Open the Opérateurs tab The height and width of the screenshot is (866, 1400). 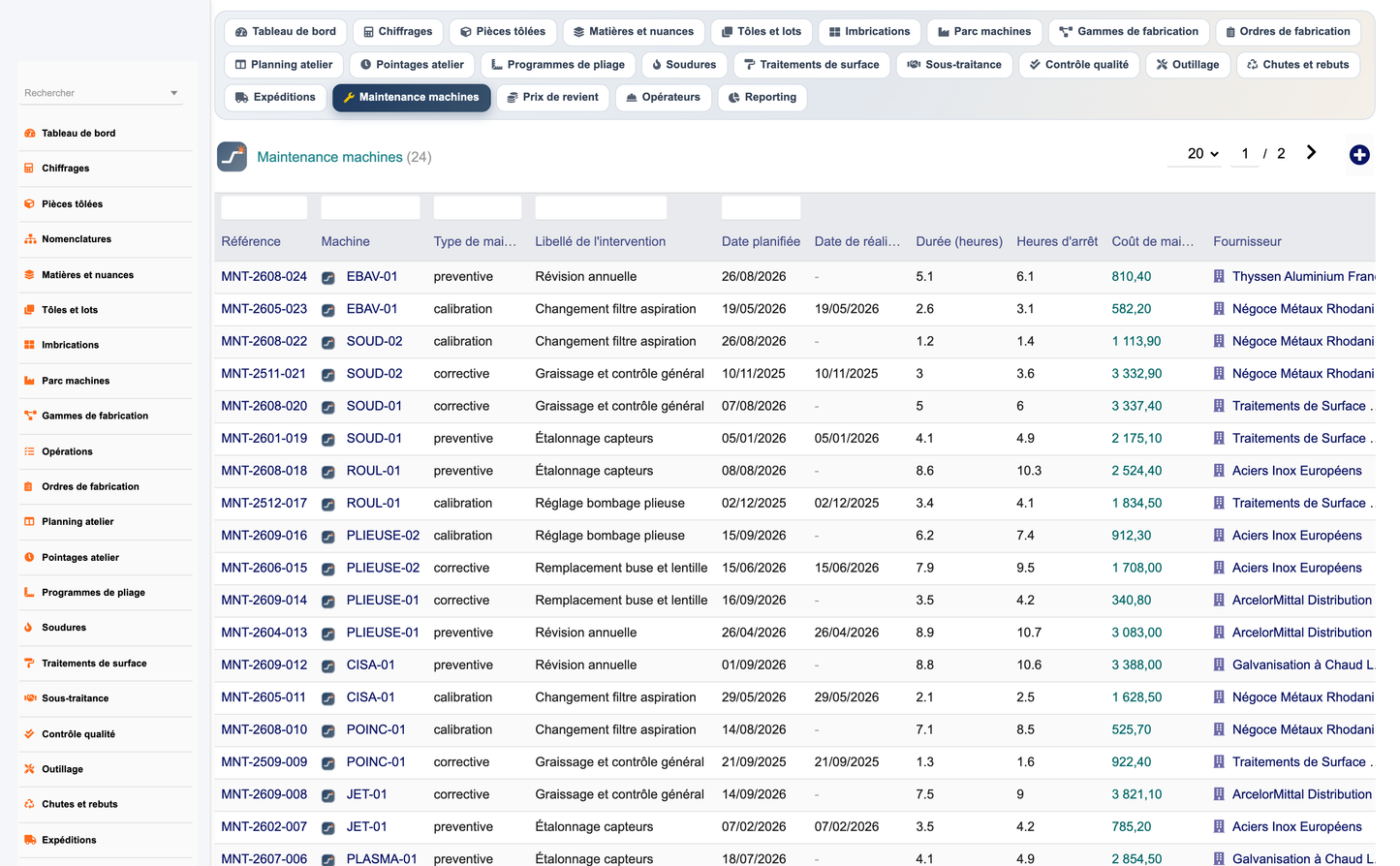[x=664, y=98]
